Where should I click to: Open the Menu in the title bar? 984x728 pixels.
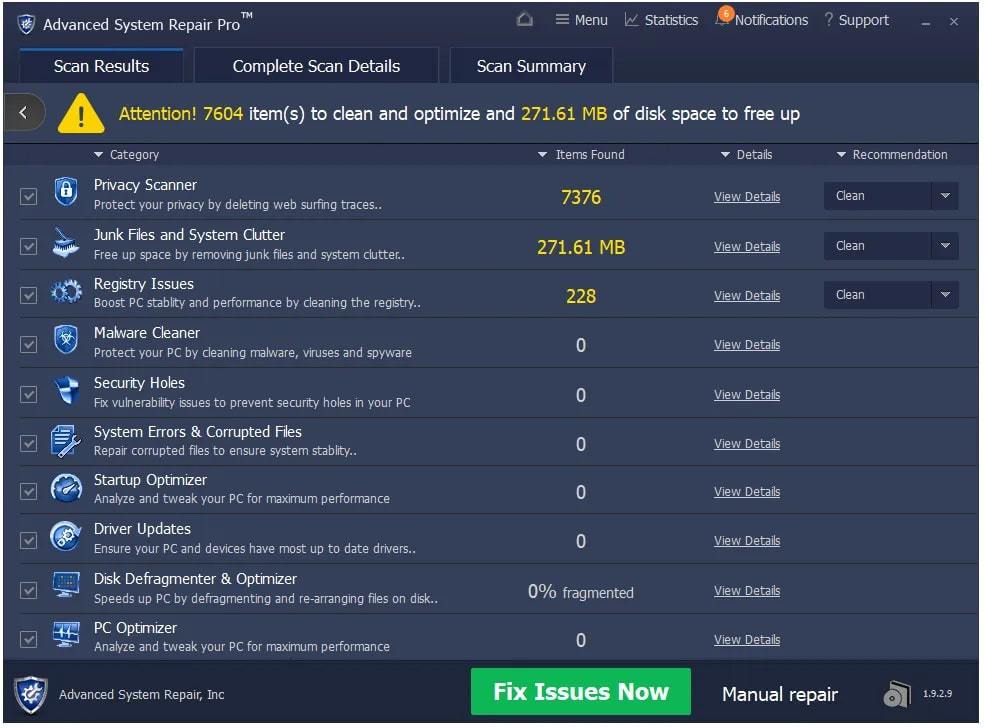coord(581,20)
